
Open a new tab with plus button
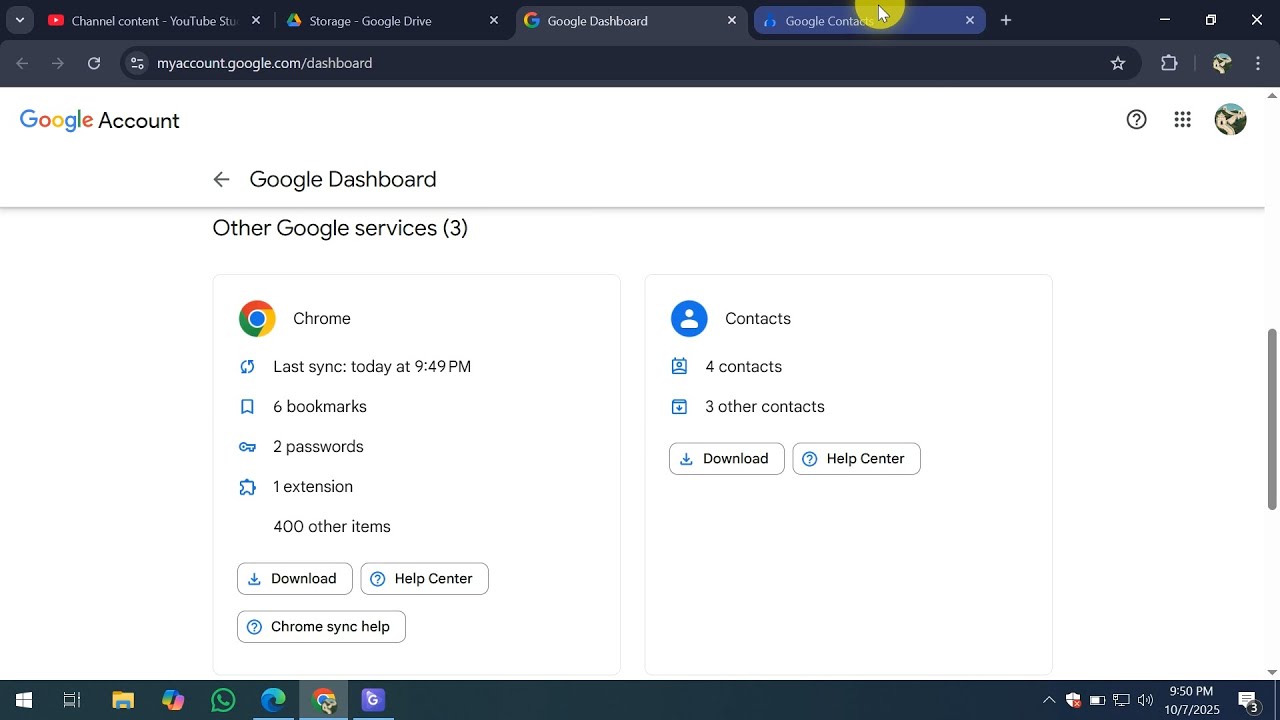1006,20
